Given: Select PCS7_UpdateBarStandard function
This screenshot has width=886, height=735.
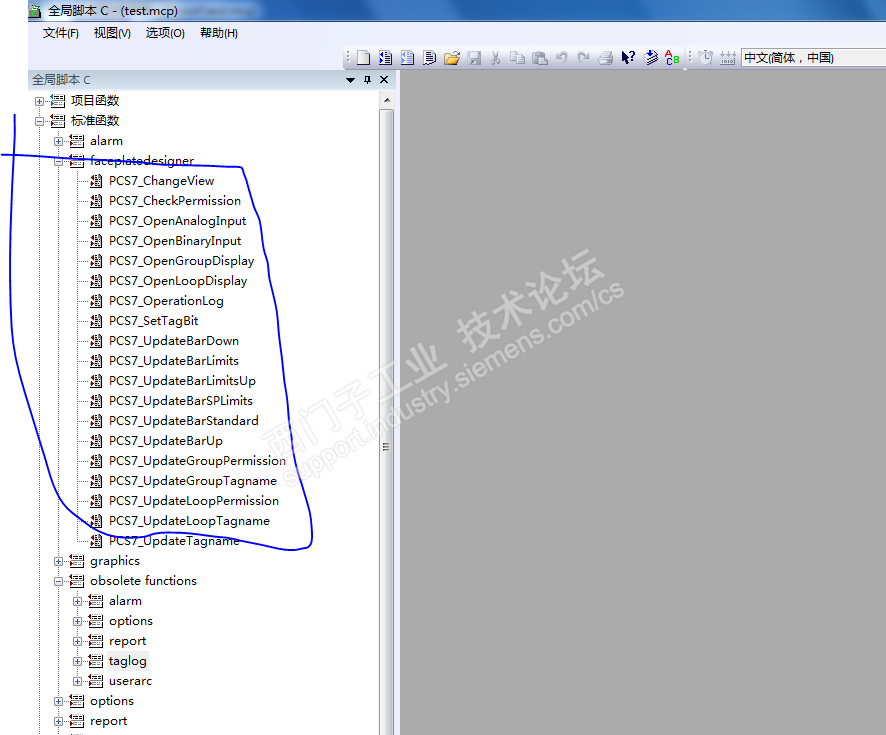Looking at the screenshot, I should pyautogui.click(x=184, y=421).
